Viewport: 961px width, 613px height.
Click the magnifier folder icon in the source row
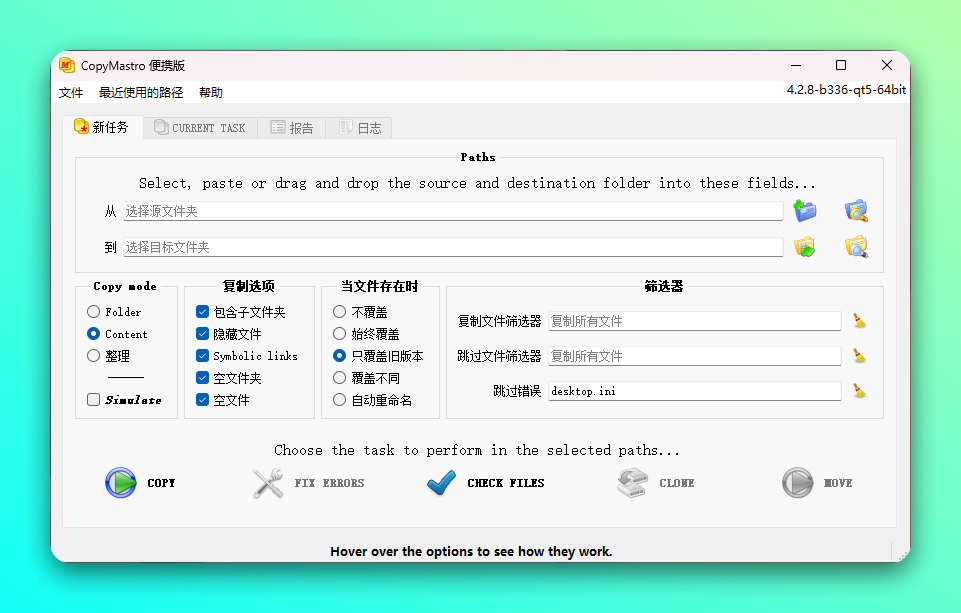click(856, 211)
